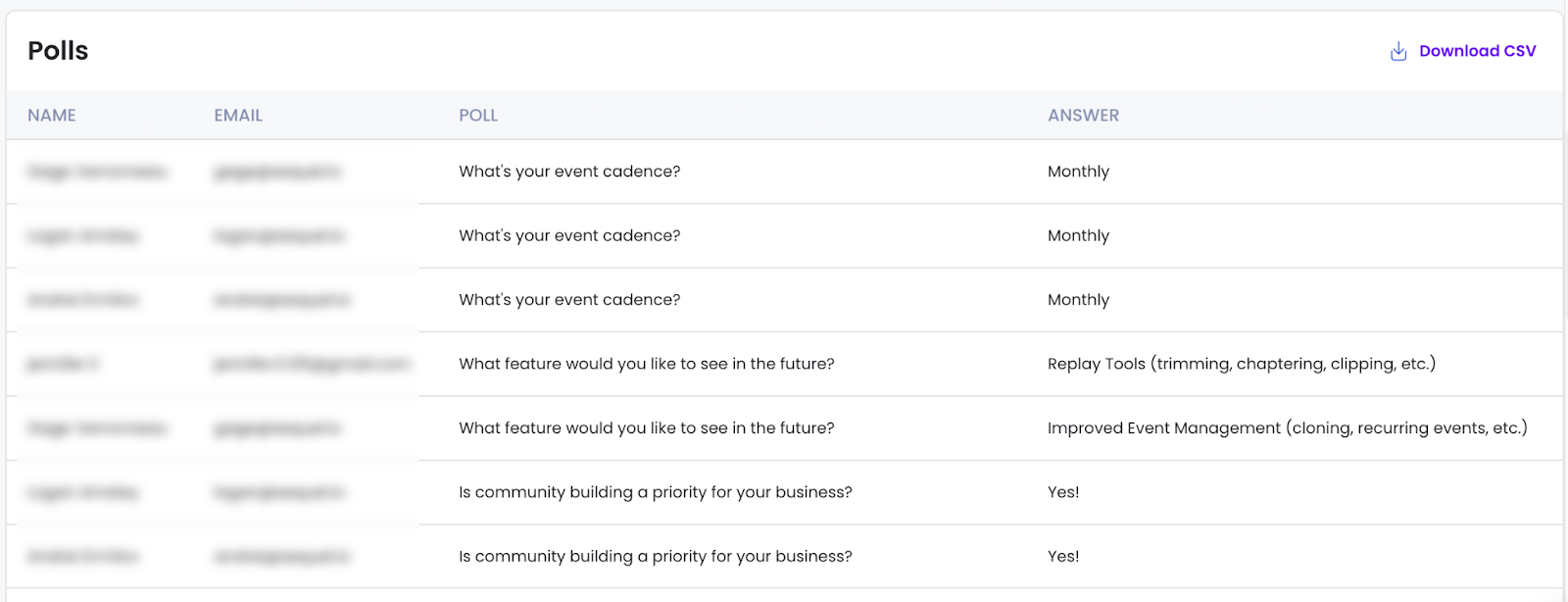This screenshot has height=602, width=1568.
Task: Select the answer 'Improved Event Management (cloning, recurring events, etc.)'
Action: coord(1288,427)
